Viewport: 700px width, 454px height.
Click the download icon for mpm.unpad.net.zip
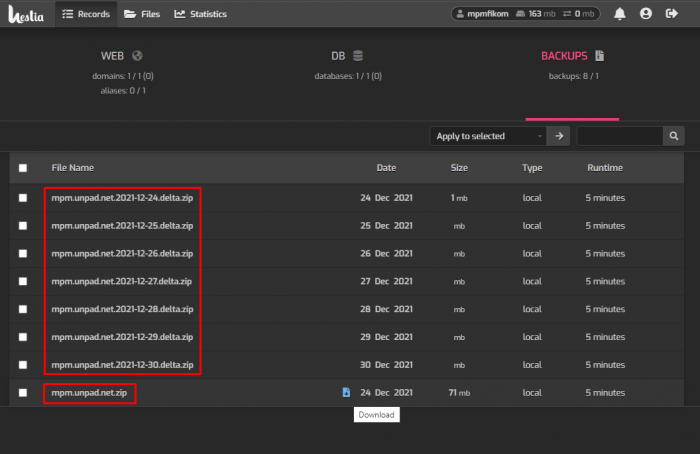point(346,392)
